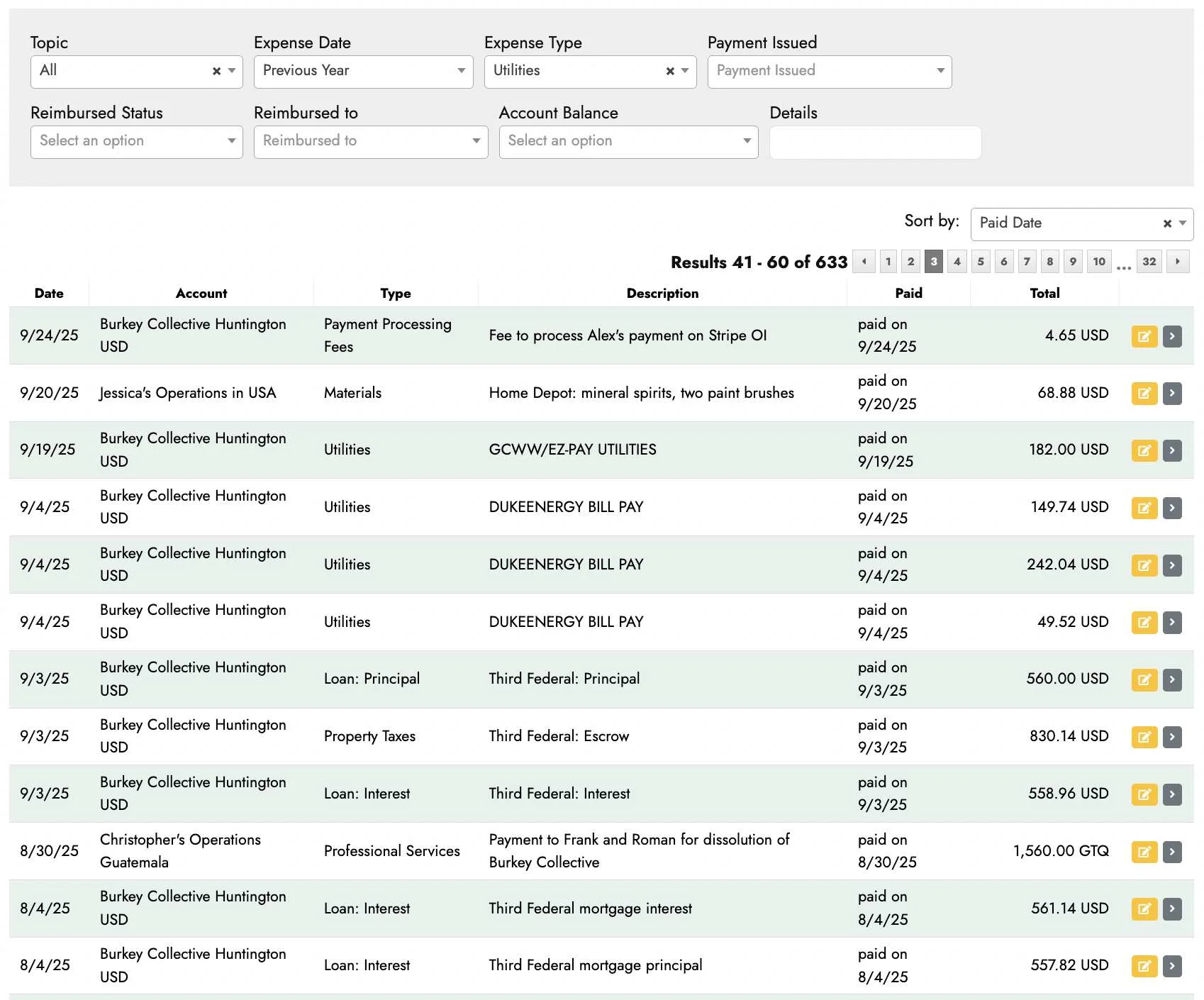Expand the Reimbursed Status dropdown
This screenshot has width=1204, height=1000.
pyautogui.click(x=136, y=142)
